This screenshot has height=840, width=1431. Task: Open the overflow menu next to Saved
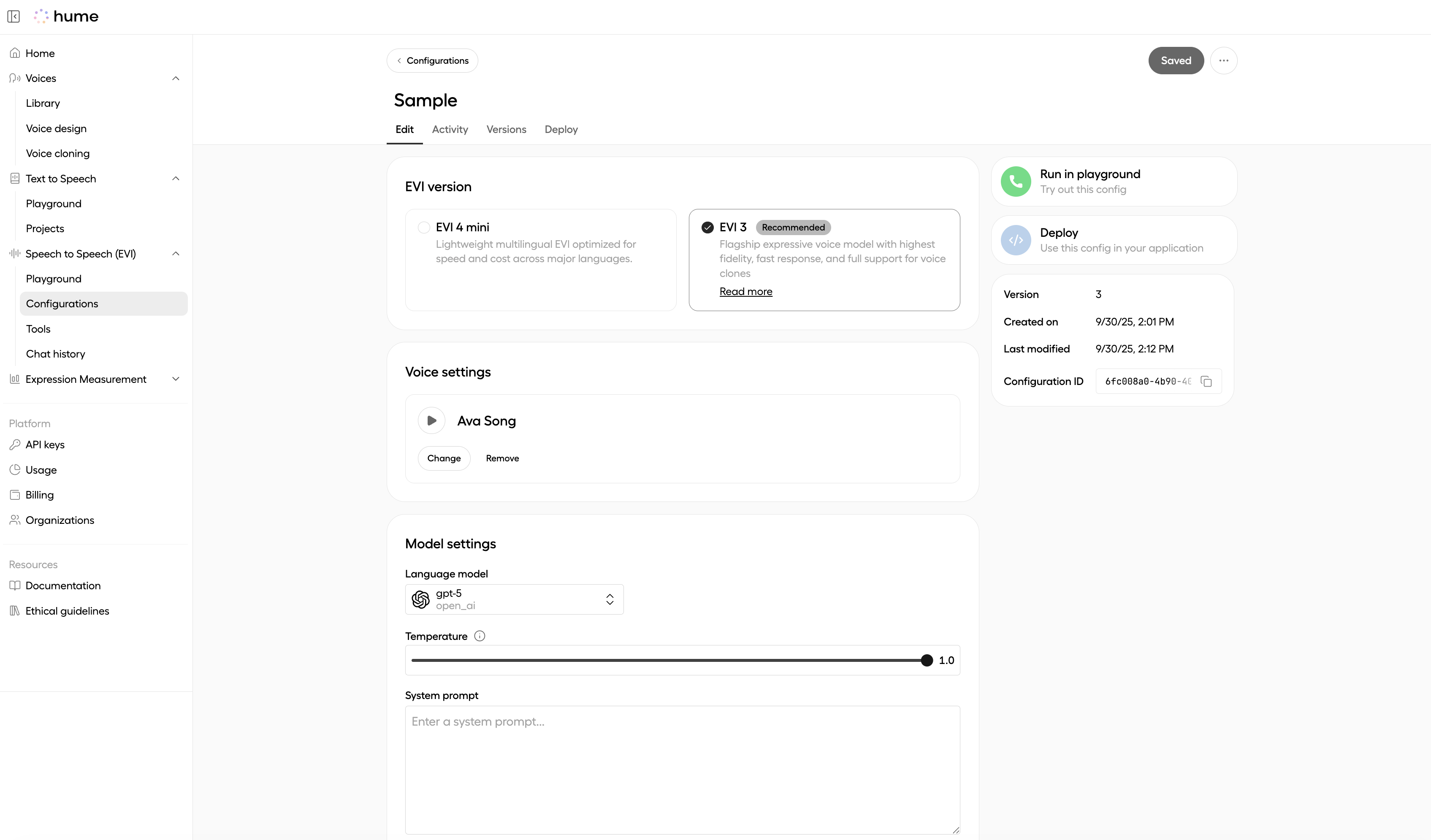1224,60
